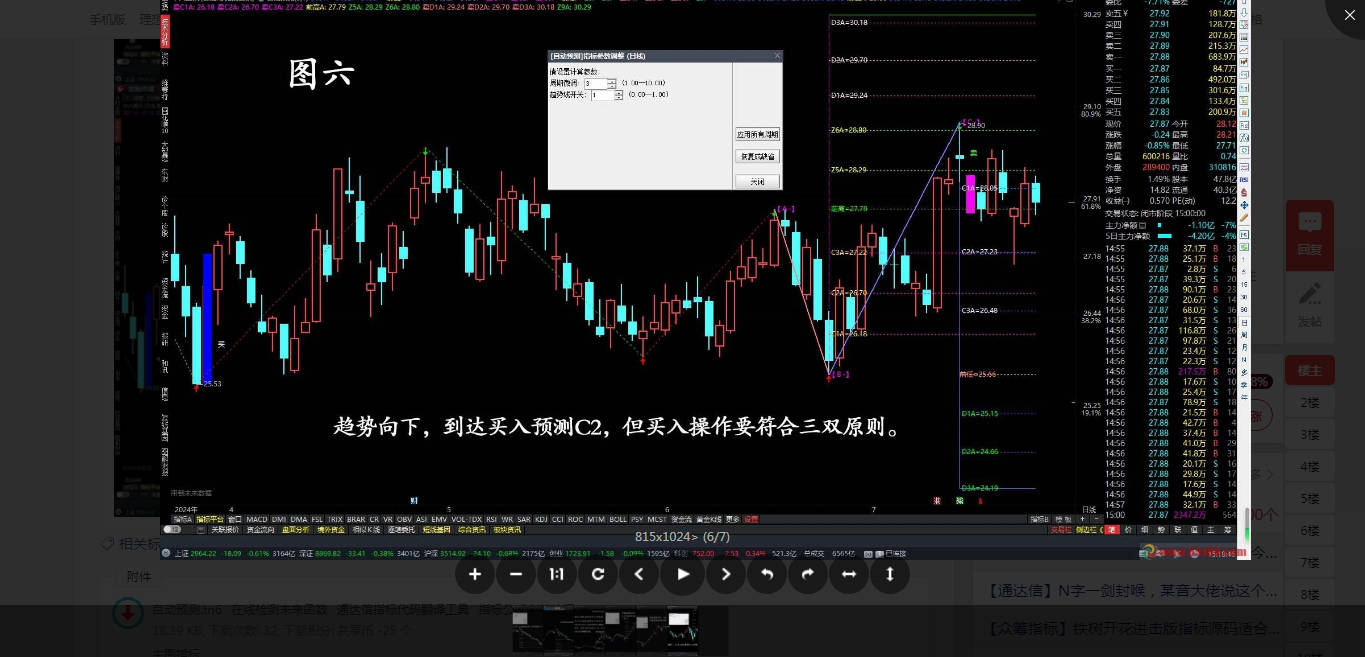This screenshot has height=657, width=1365.
Task: Click the 手机版 link at page top
Action: click(x=107, y=19)
